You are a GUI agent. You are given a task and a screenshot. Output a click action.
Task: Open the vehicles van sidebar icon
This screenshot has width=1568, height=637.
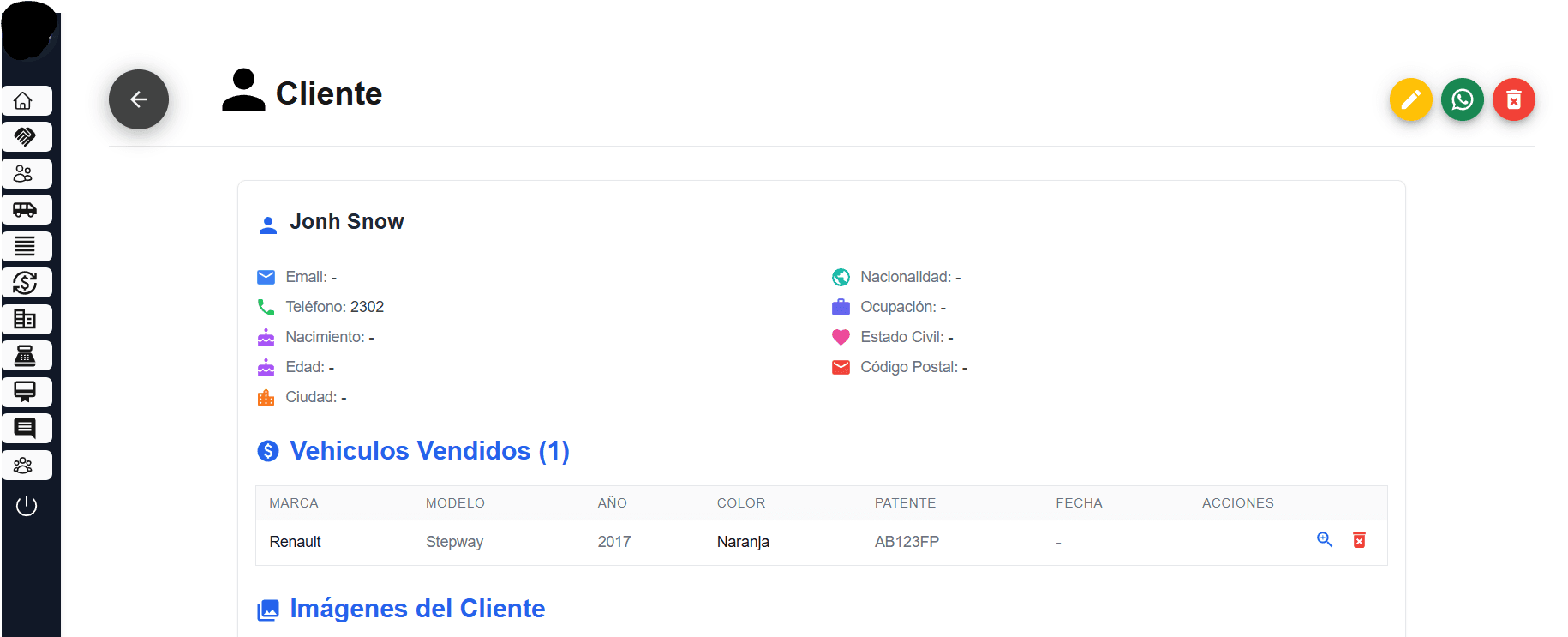pos(27,210)
